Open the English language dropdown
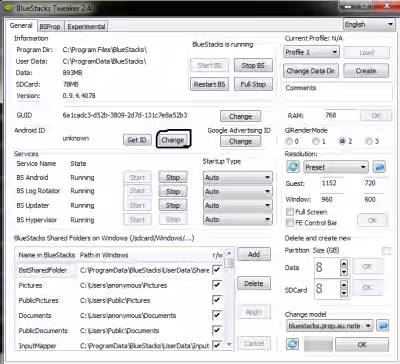 [x=369, y=25]
